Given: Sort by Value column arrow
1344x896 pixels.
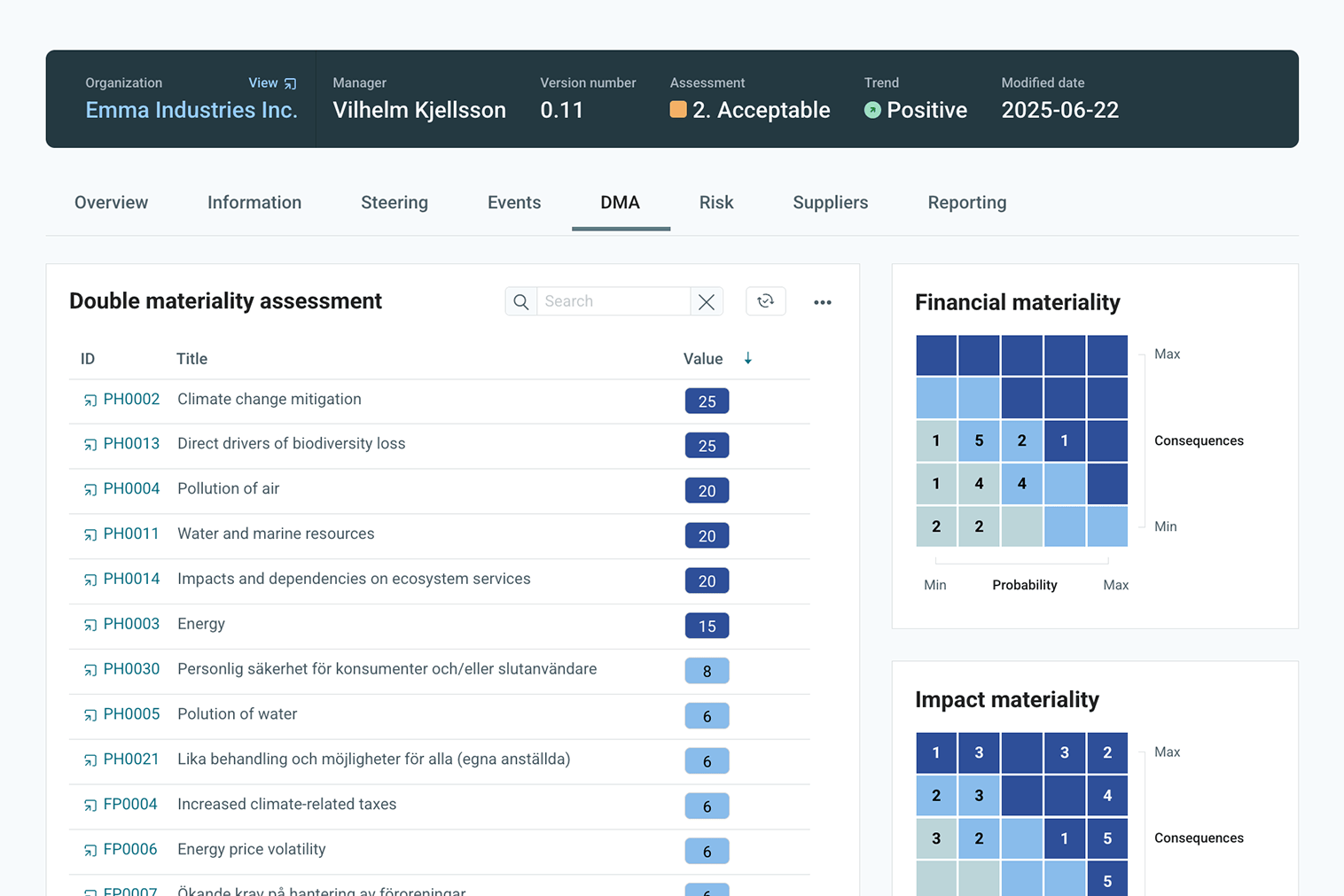Looking at the screenshot, I should pyautogui.click(x=748, y=359).
